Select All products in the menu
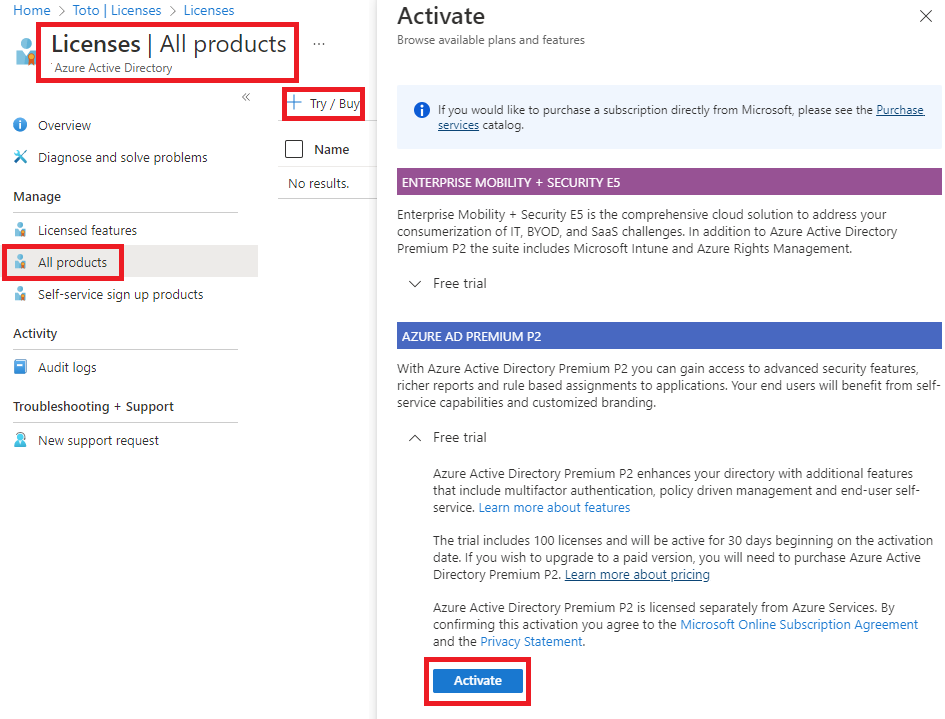The height and width of the screenshot is (719, 945). 72,262
